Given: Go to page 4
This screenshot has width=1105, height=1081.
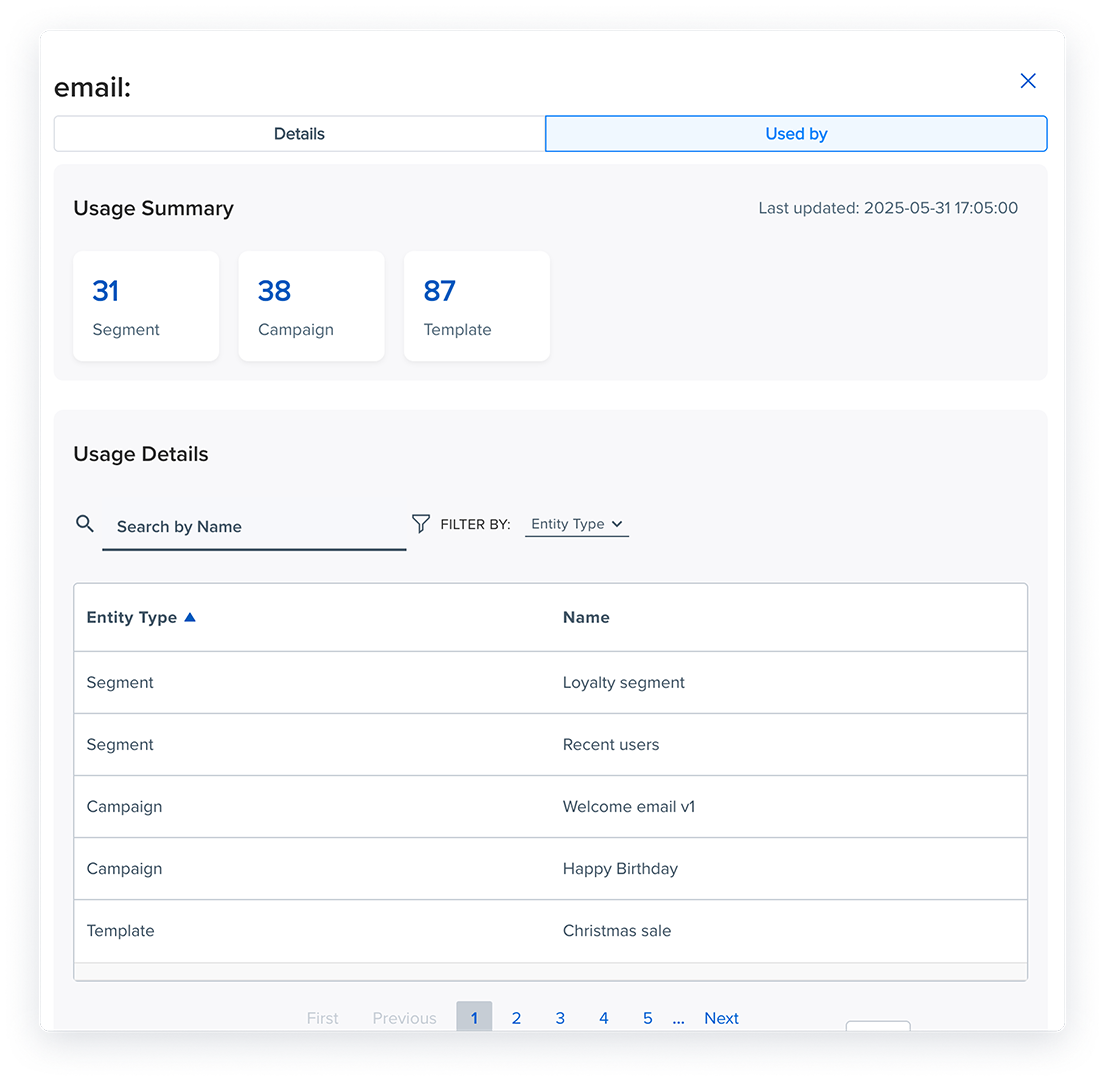Looking at the screenshot, I should (x=604, y=1018).
